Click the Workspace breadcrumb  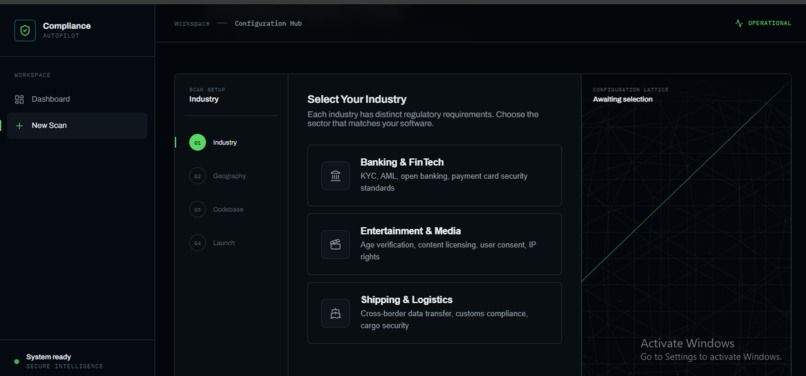(x=192, y=24)
